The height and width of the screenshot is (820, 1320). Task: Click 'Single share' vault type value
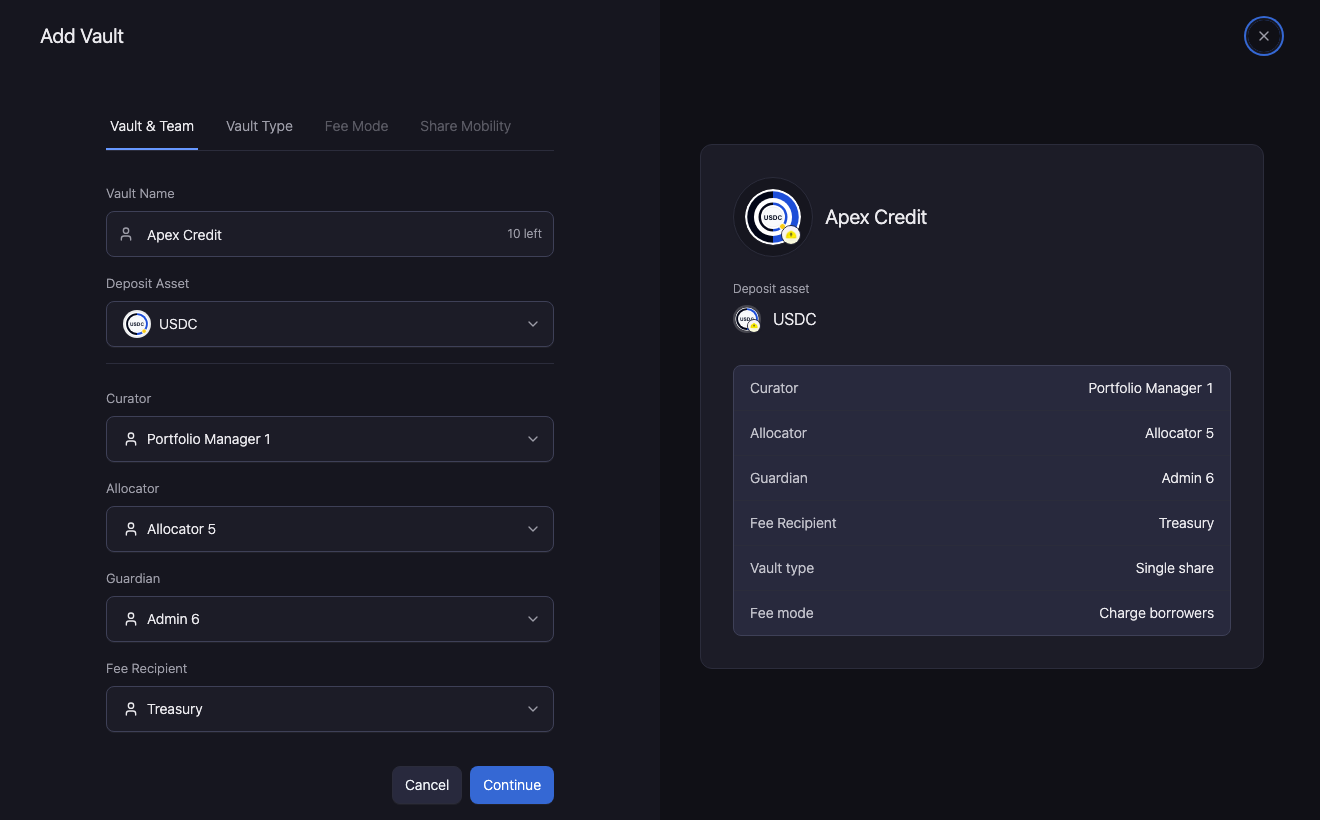[x=1174, y=568]
